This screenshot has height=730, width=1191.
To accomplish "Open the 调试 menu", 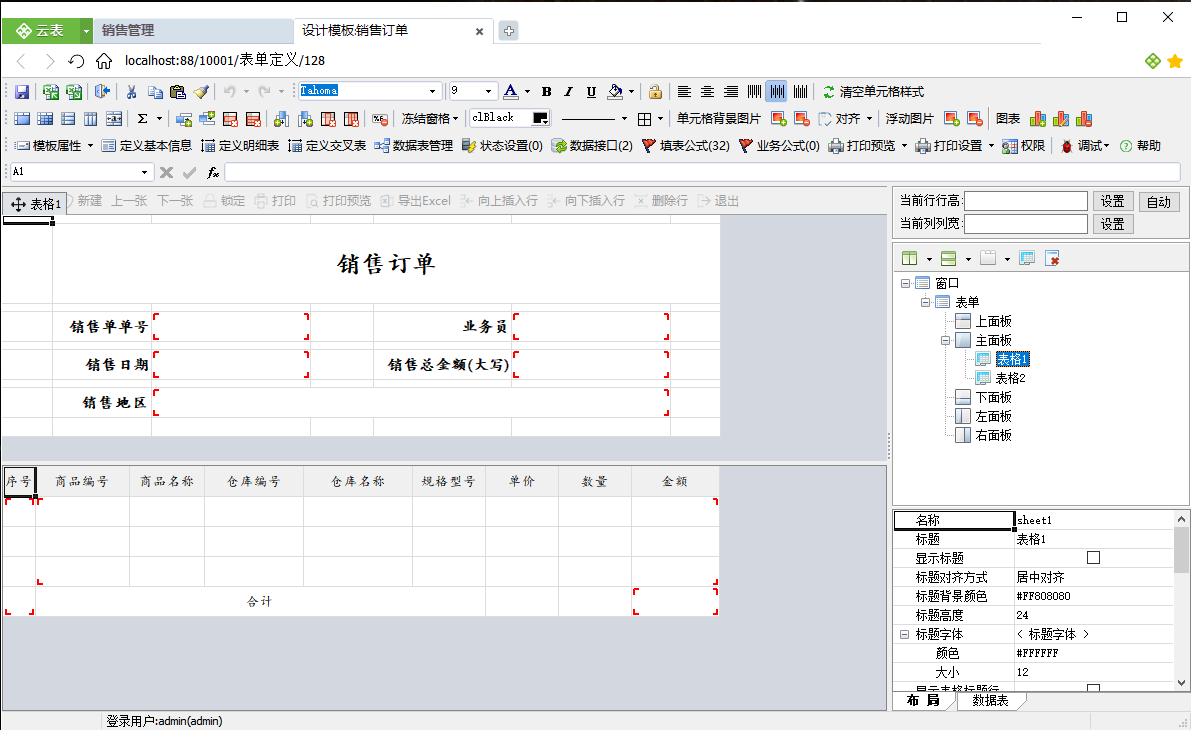I will pos(1085,146).
